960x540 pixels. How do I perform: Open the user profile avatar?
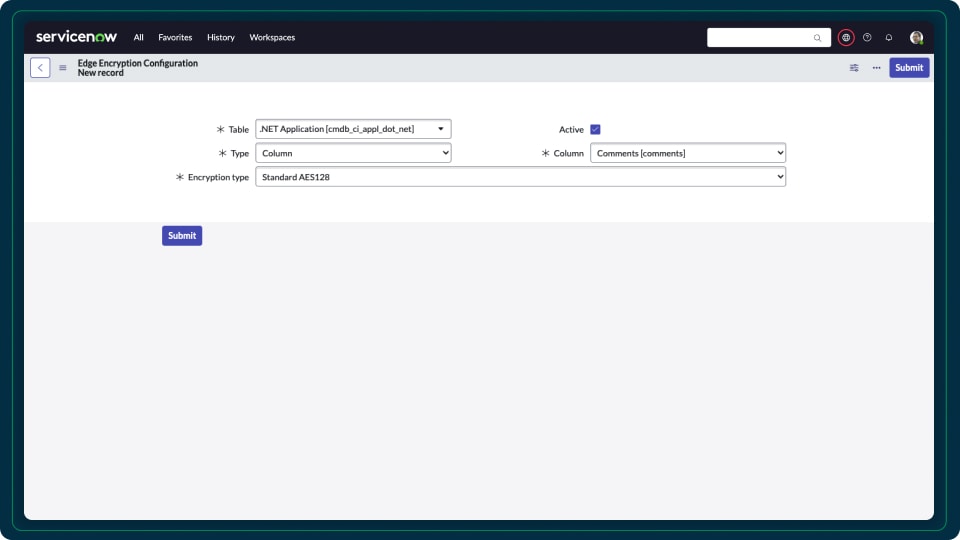[x=916, y=38]
